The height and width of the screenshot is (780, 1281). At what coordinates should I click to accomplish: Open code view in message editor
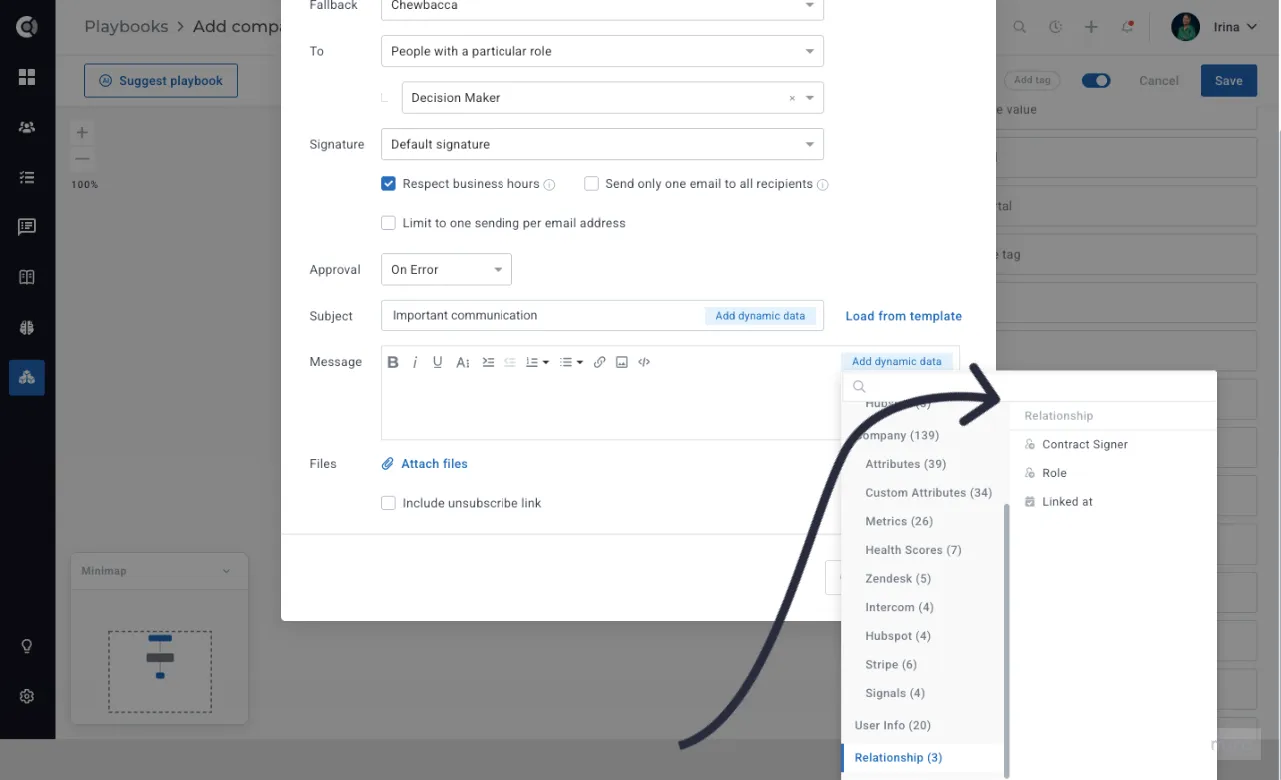point(644,362)
